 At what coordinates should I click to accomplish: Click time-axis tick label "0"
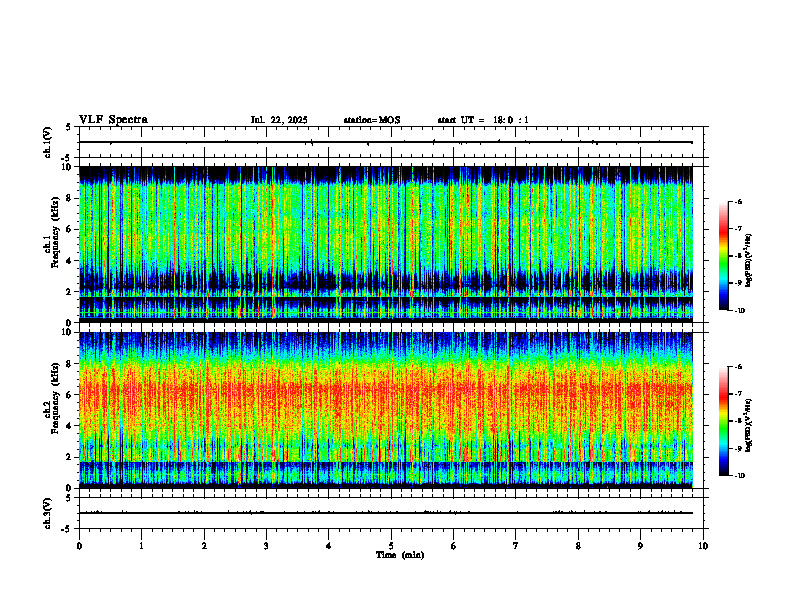79,546
